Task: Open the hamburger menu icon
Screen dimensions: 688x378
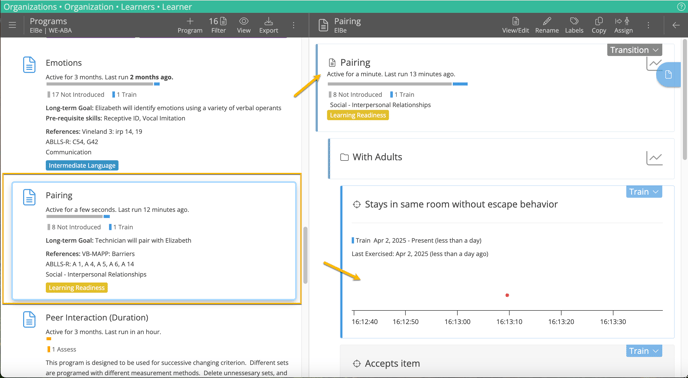Action: point(12,25)
